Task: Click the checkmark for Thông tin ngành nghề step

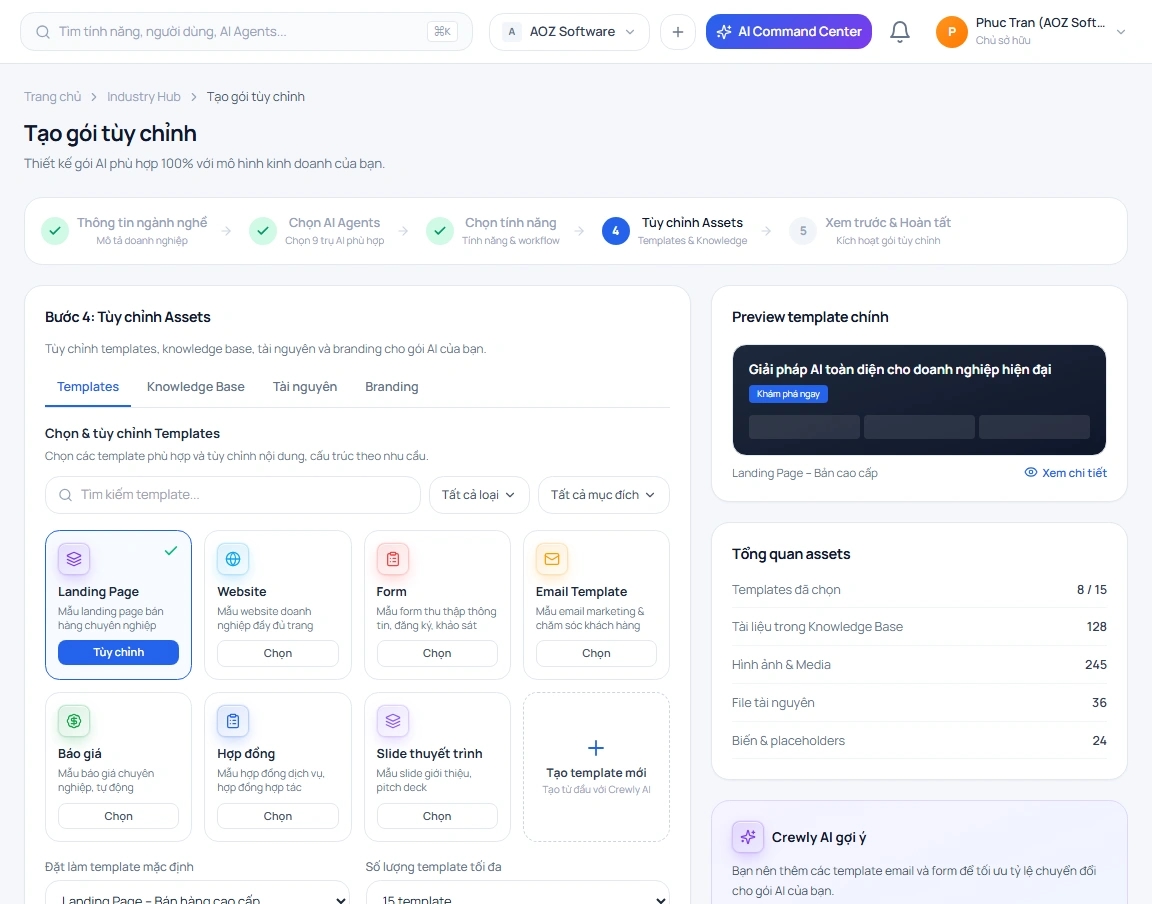Action: point(55,231)
